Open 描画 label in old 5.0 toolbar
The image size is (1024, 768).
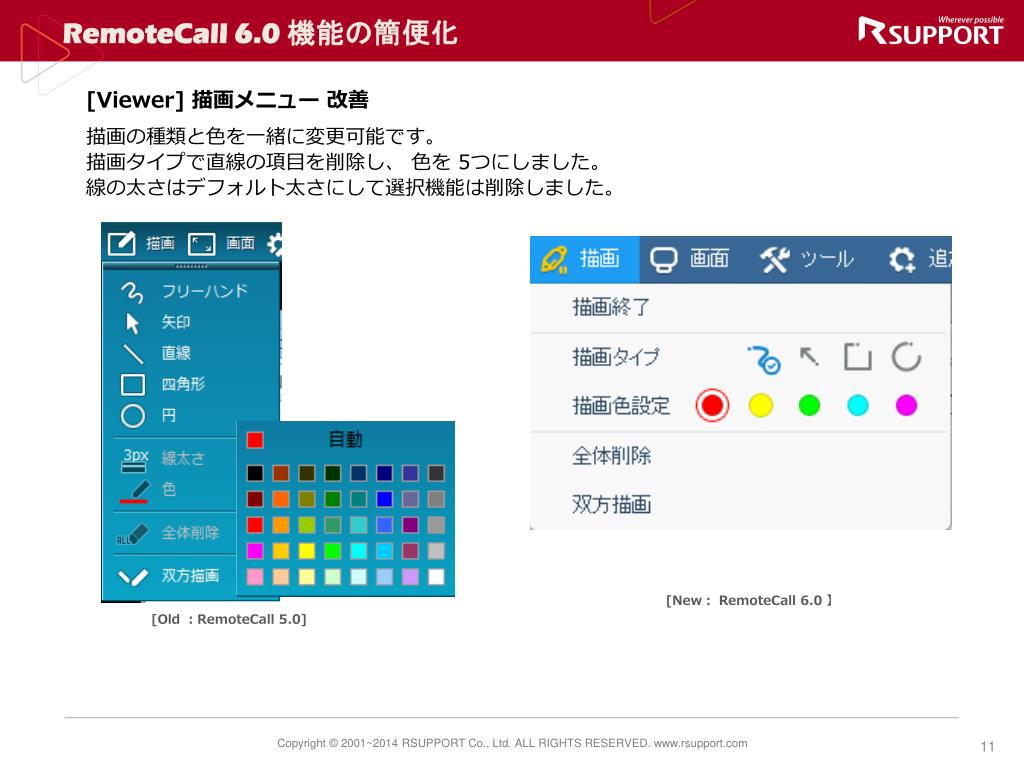tap(160, 244)
